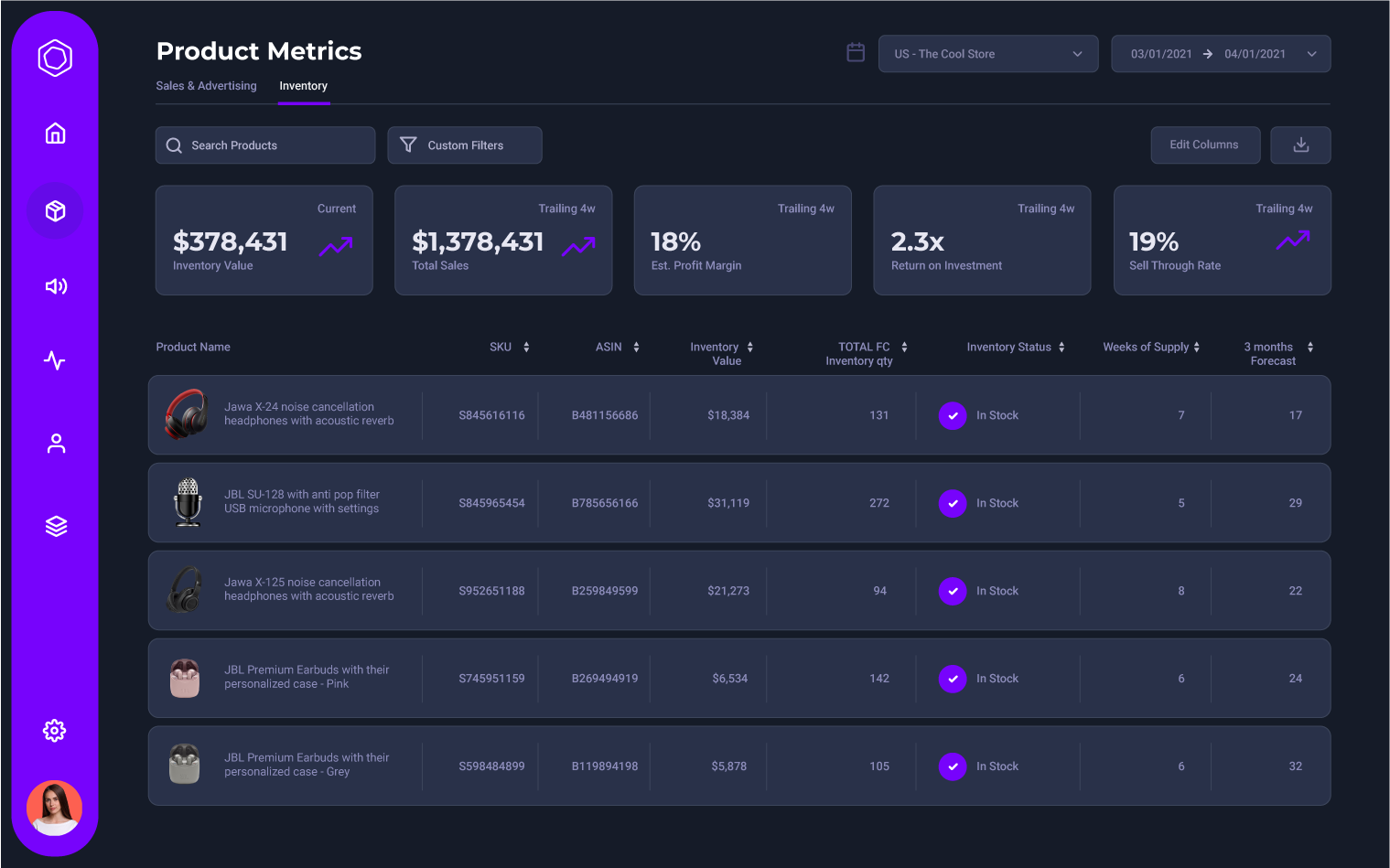Open the user account icon in sidebar
1390x868 pixels.
tap(55, 444)
